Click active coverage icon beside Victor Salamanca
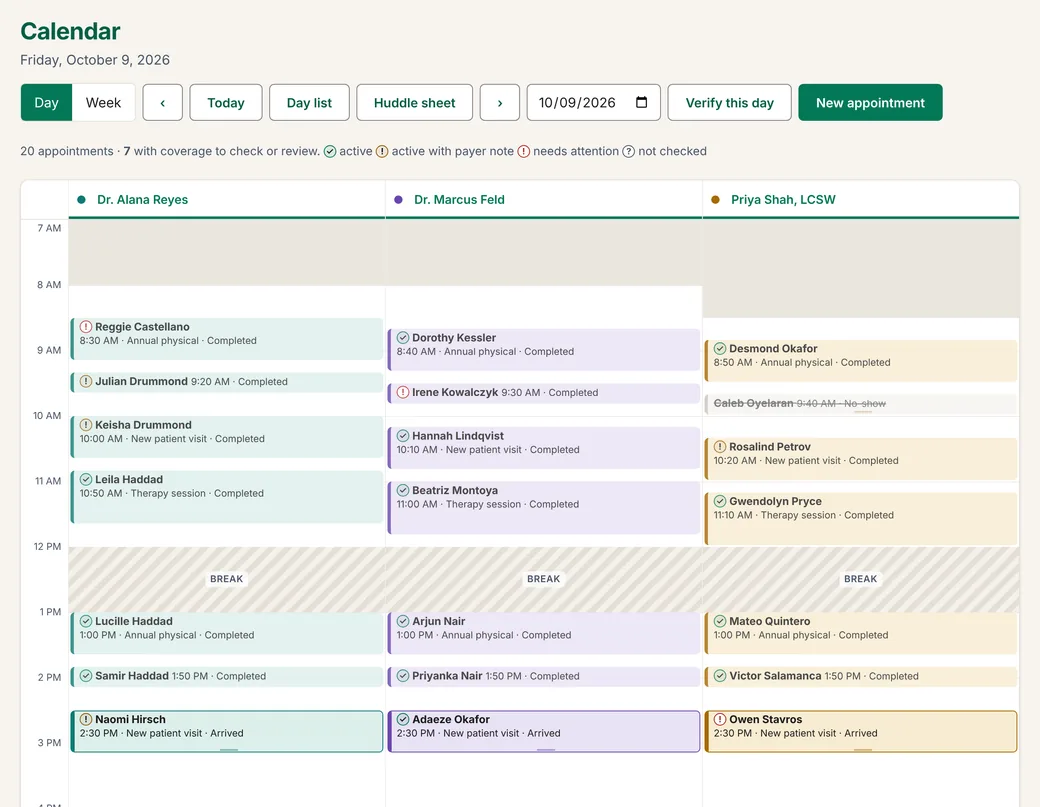Screen dimensions: 1040x807 pyautogui.click(x=720, y=676)
